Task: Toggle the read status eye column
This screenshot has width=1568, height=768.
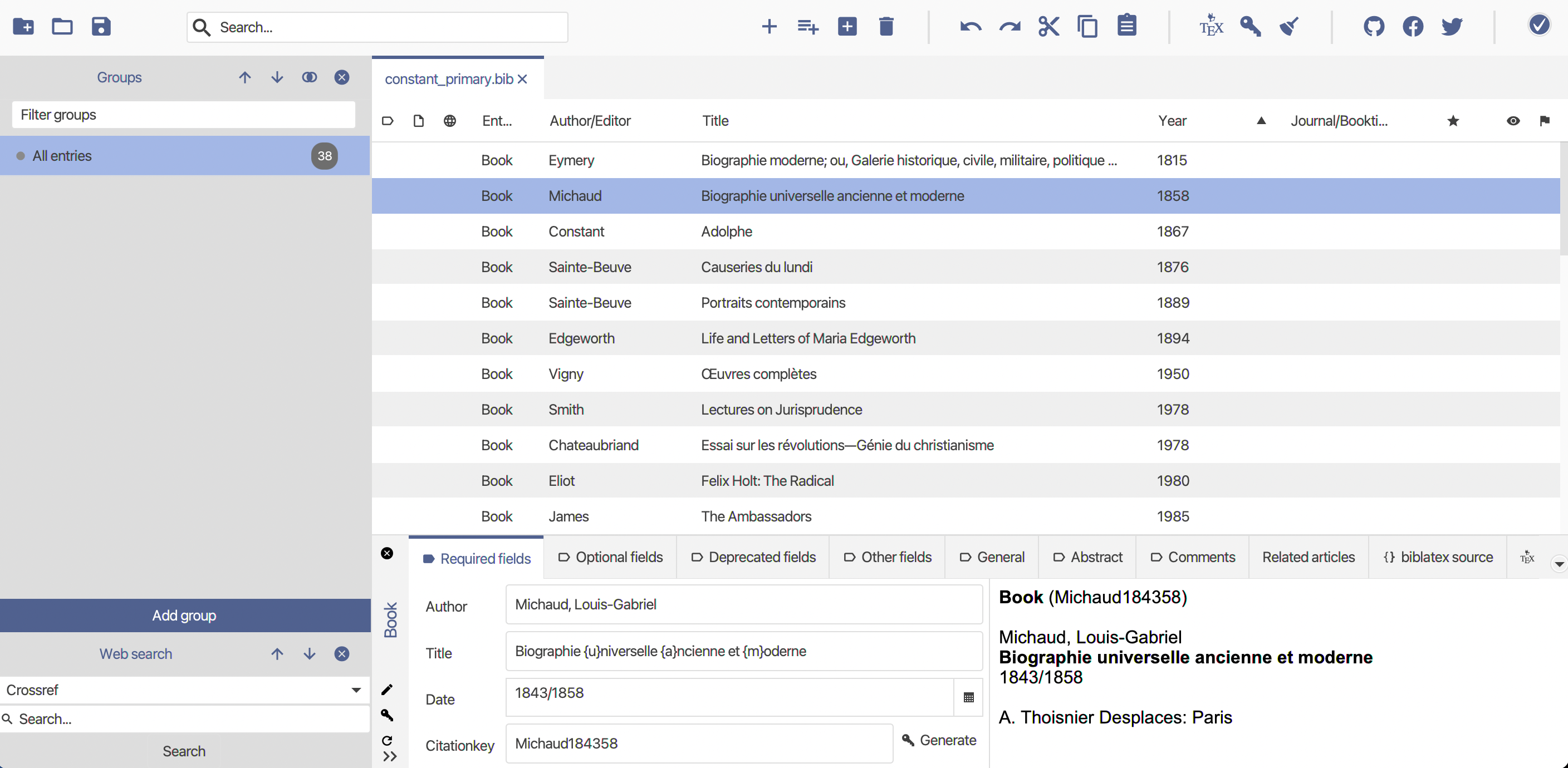Action: (1513, 121)
